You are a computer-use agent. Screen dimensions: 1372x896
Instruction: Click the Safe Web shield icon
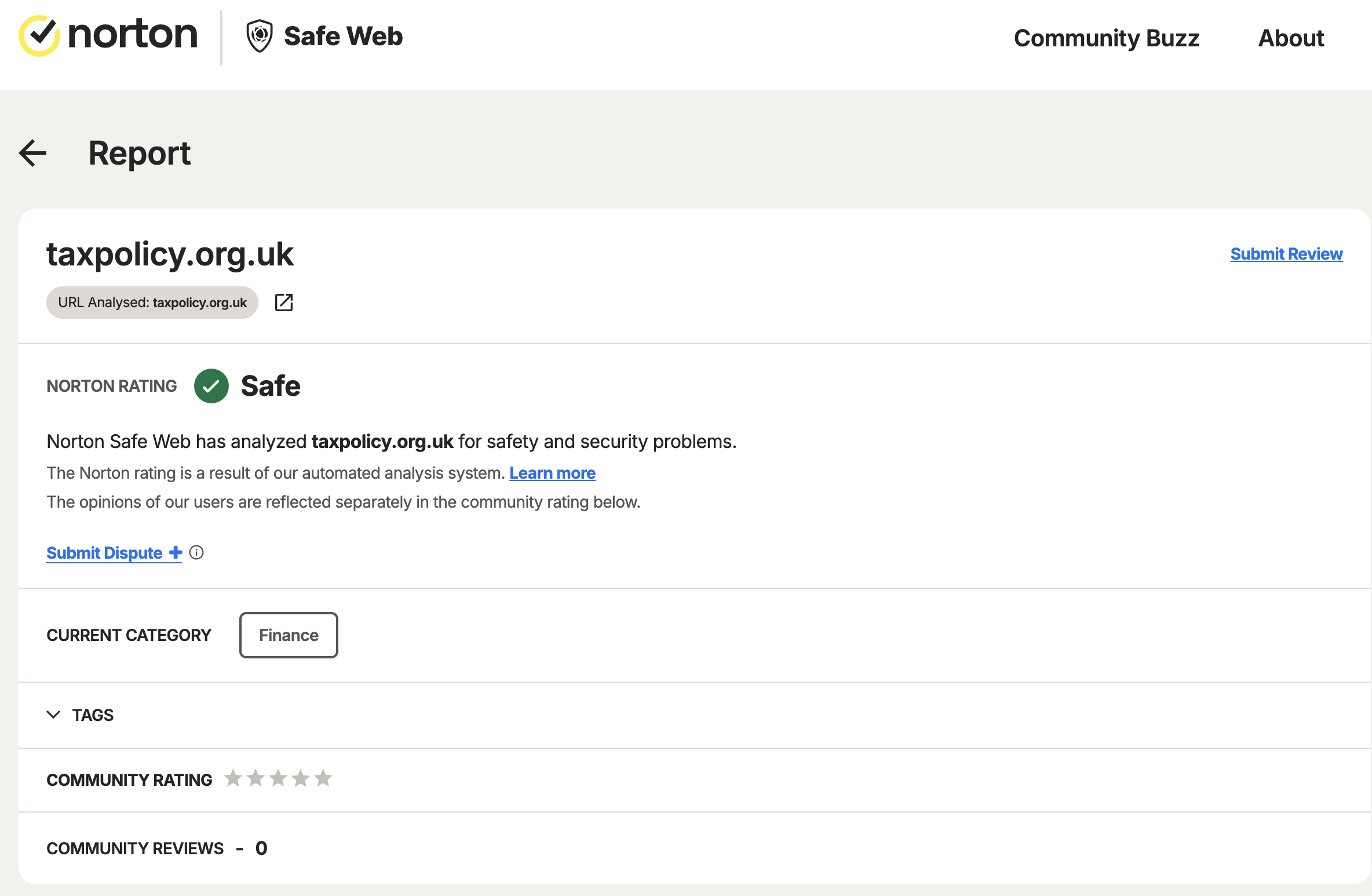[x=260, y=36]
